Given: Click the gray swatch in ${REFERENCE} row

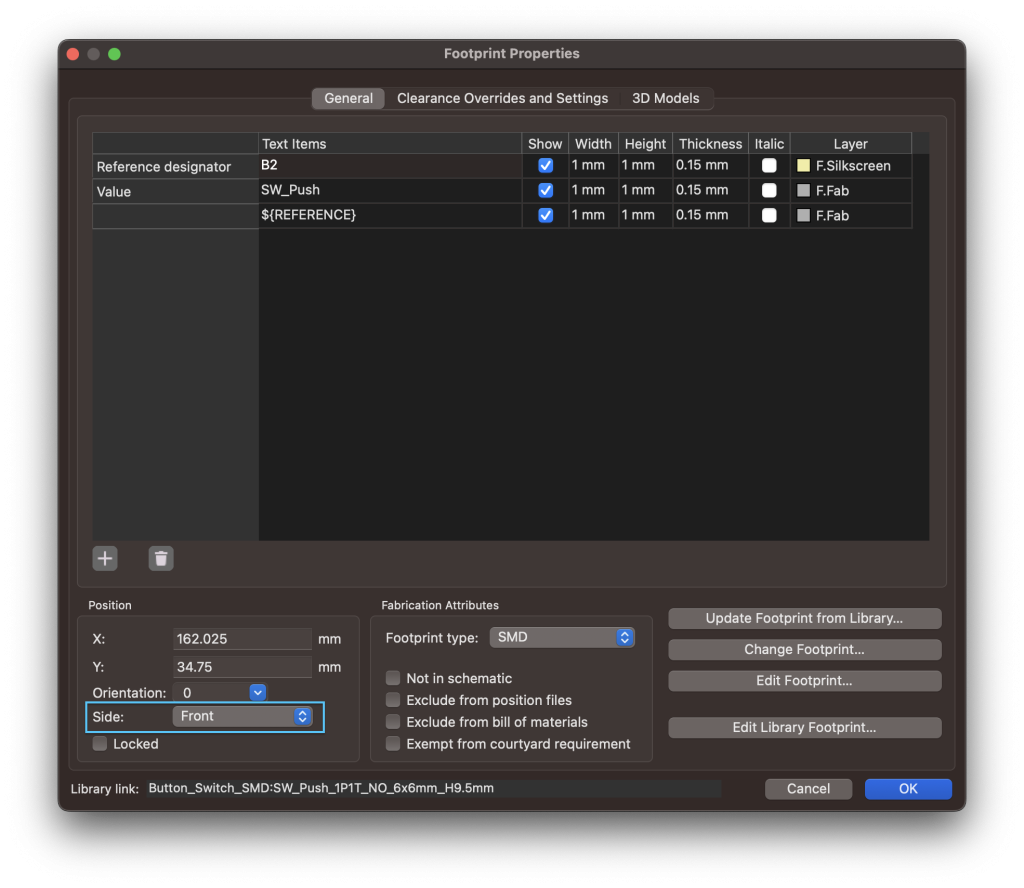Looking at the screenshot, I should tap(803, 215).
